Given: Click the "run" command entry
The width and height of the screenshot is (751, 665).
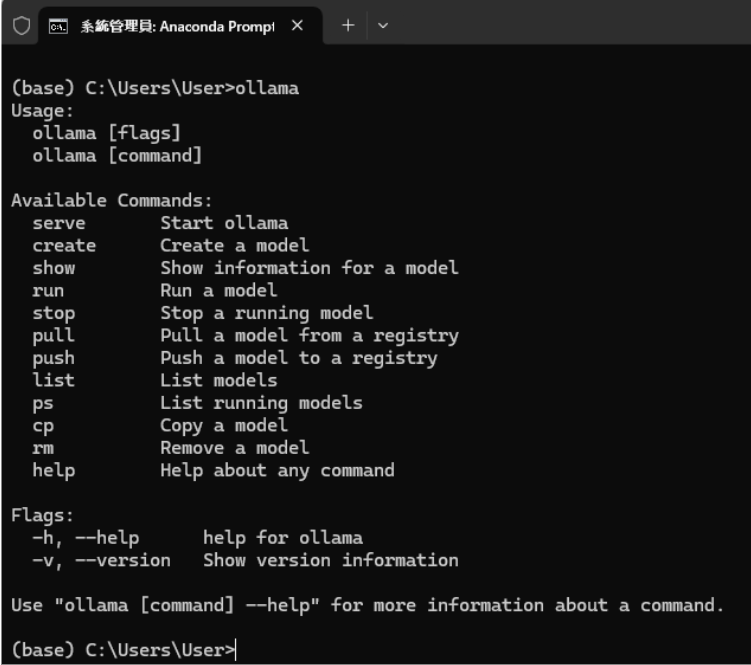Looking at the screenshot, I should tap(48, 290).
